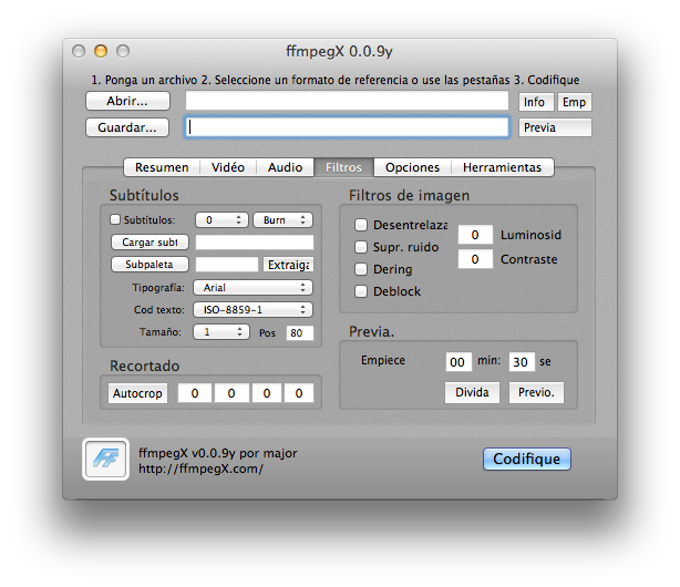Go to the Audio tab
Viewport: 680px width, 587px height.
pyautogui.click(x=285, y=167)
